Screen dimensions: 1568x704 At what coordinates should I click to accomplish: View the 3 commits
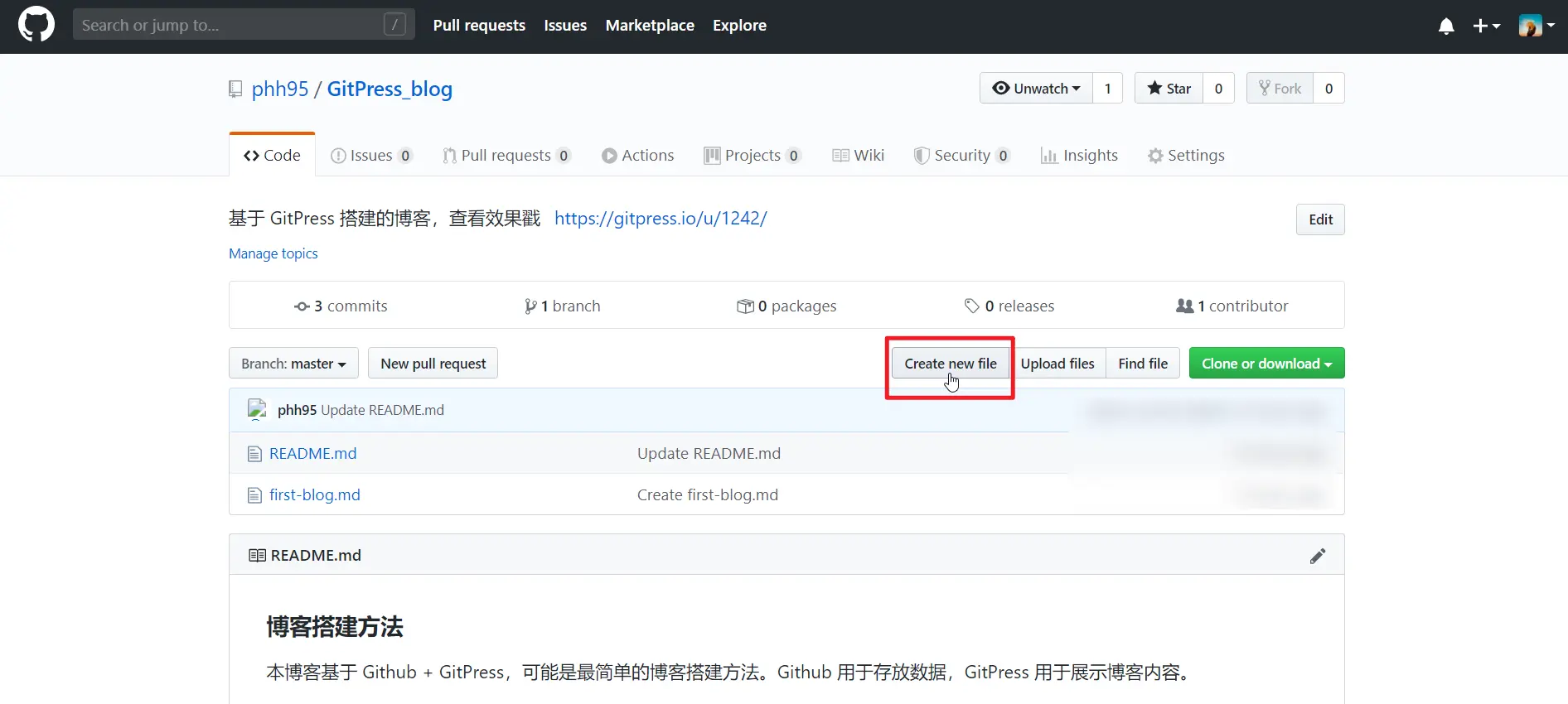click(341, 306)
